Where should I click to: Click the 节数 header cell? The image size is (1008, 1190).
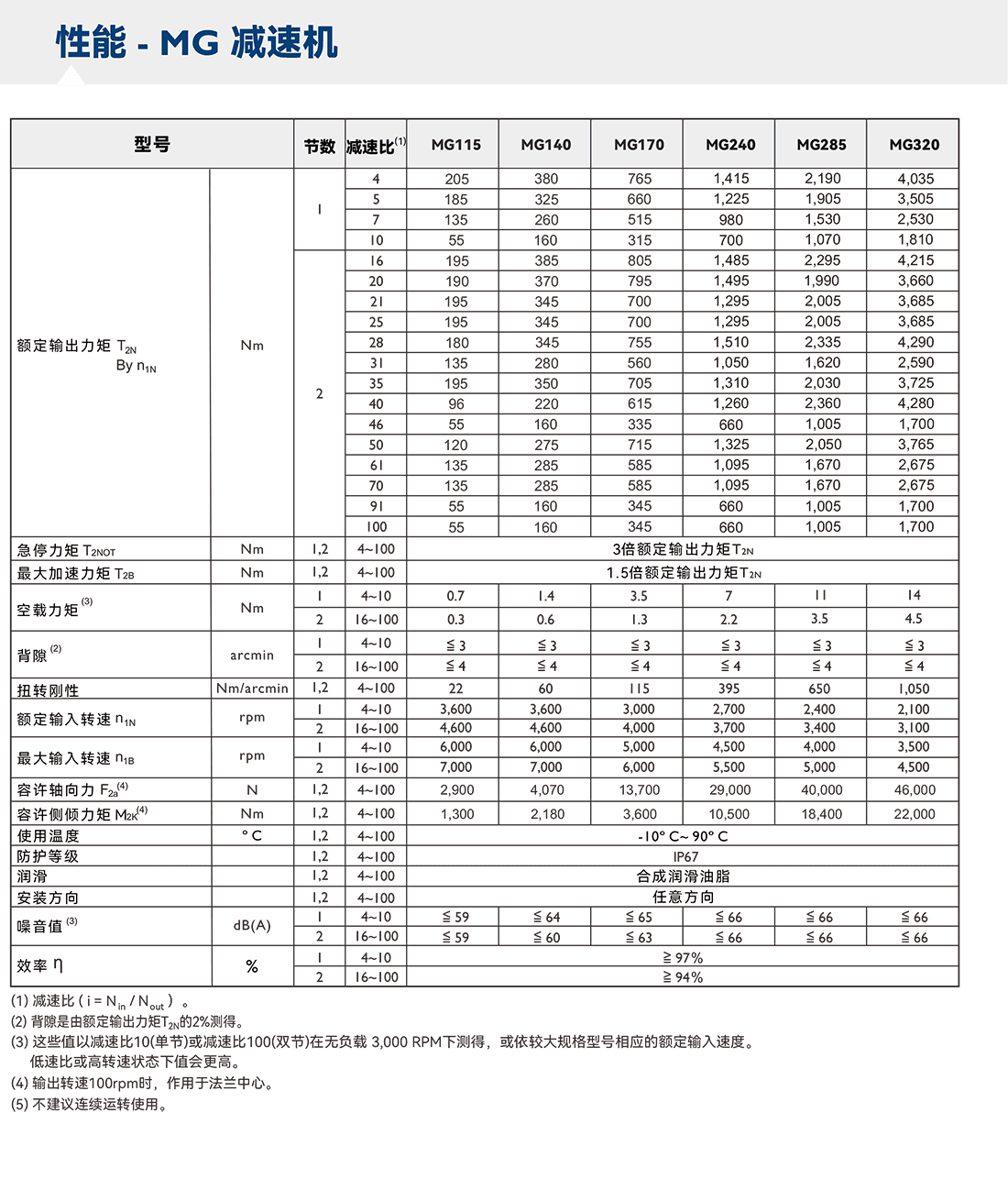[x=319, y=144]
